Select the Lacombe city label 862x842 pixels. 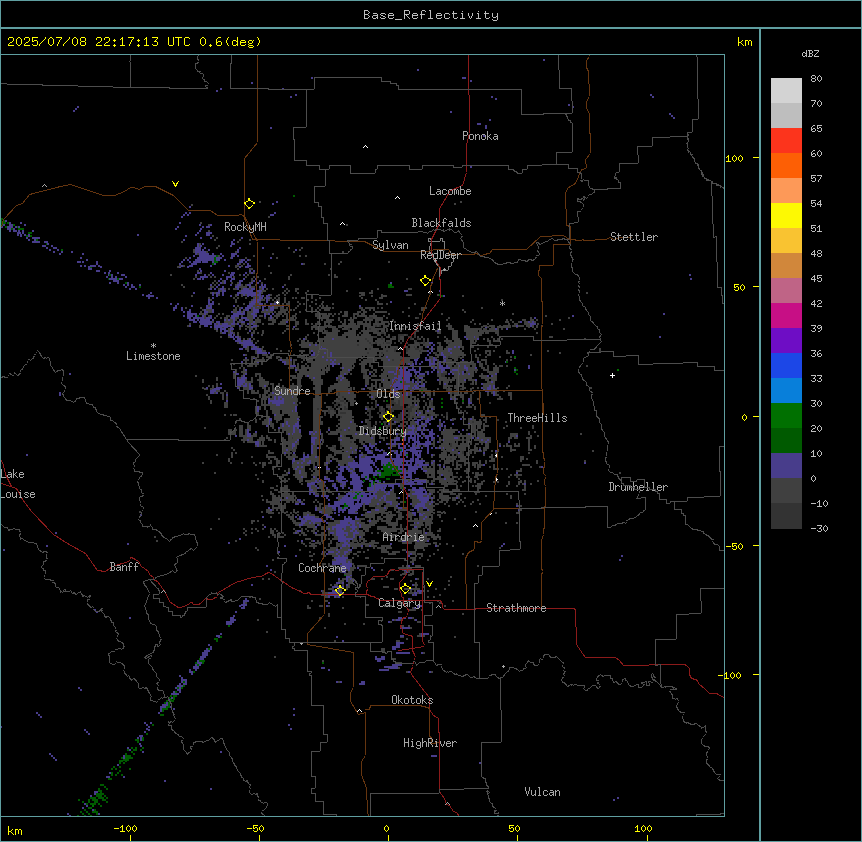click(x=450, y=191)
